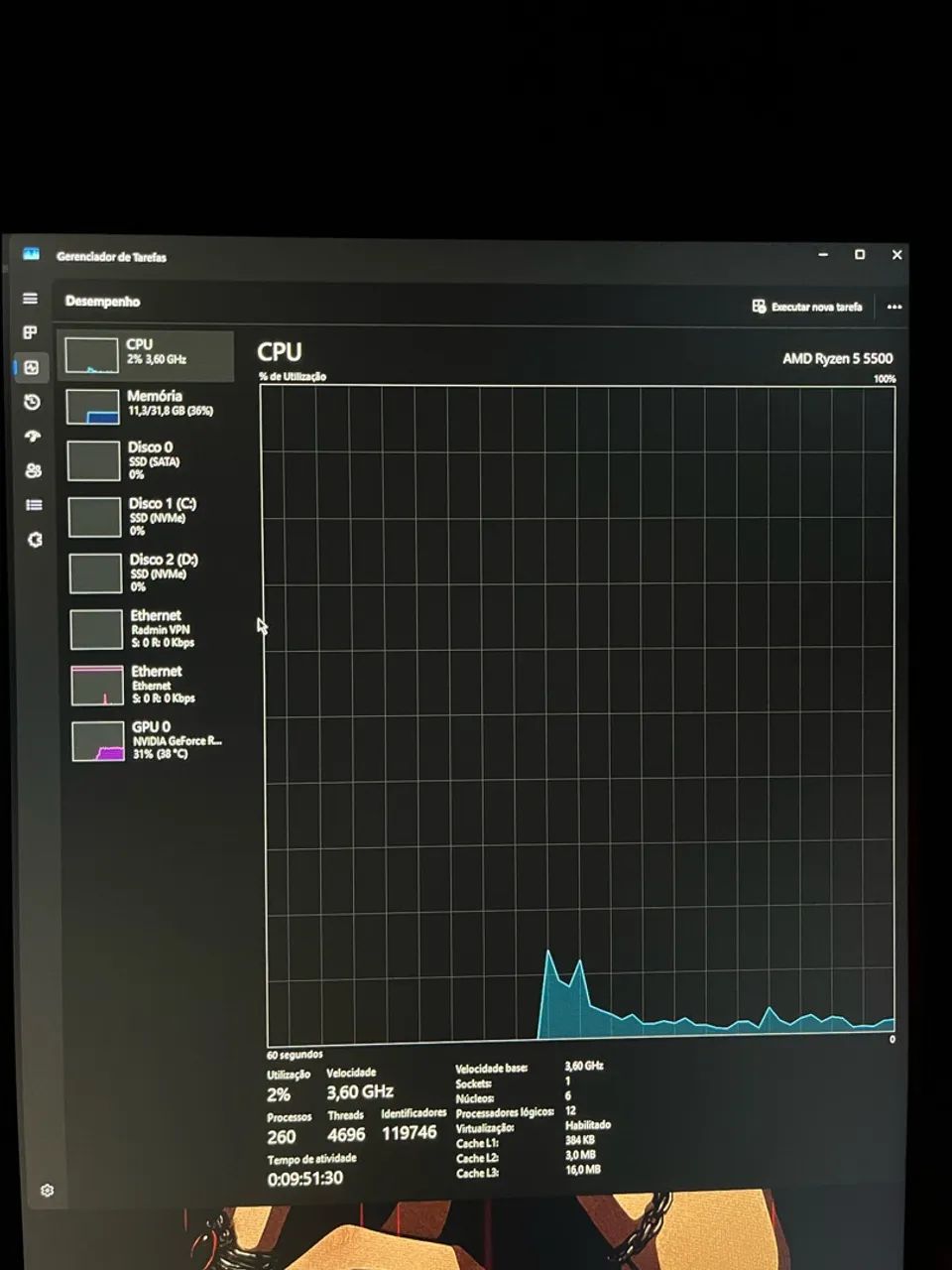Image resolution: width=952 pixels, height=1270 pixels.
Task: Maximize the Gerenciador de Tarefas window
Action: point(860,255)
